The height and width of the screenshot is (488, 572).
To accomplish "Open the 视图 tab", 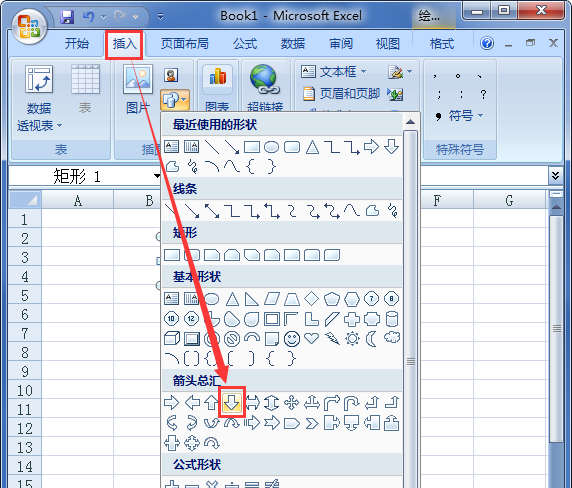I will pos(388,43).
